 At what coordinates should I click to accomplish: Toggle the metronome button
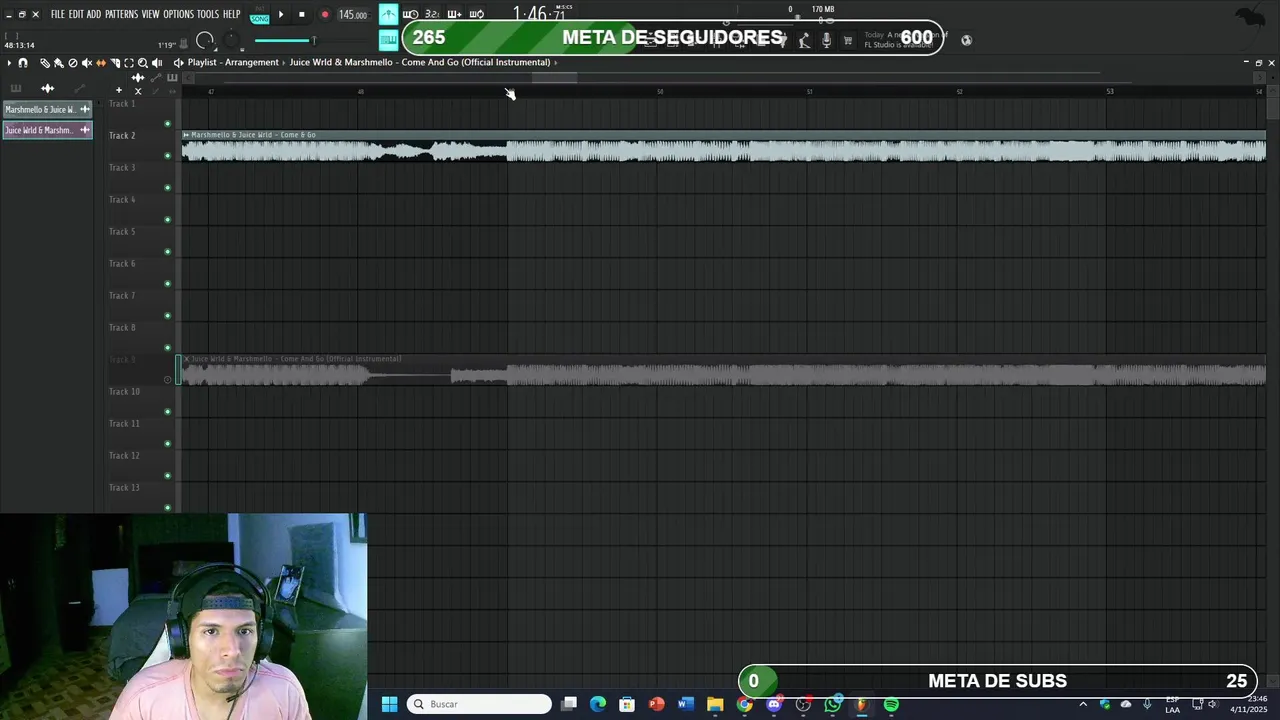click(388, 14)
